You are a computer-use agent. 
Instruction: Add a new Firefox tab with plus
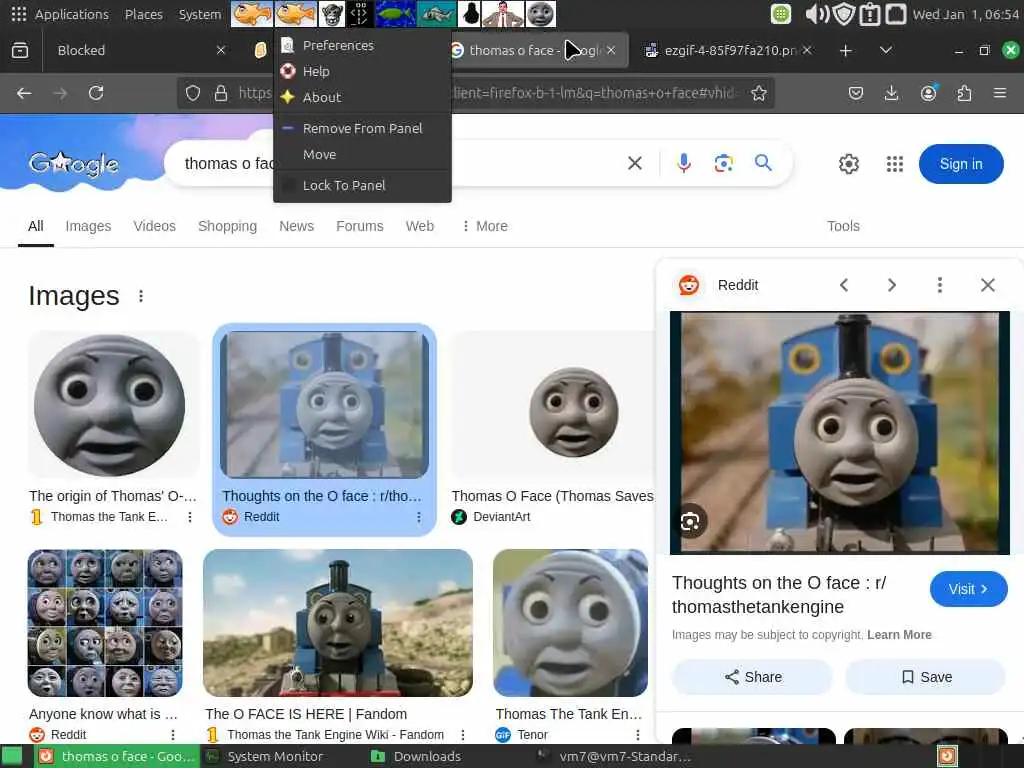coord(845,50)
